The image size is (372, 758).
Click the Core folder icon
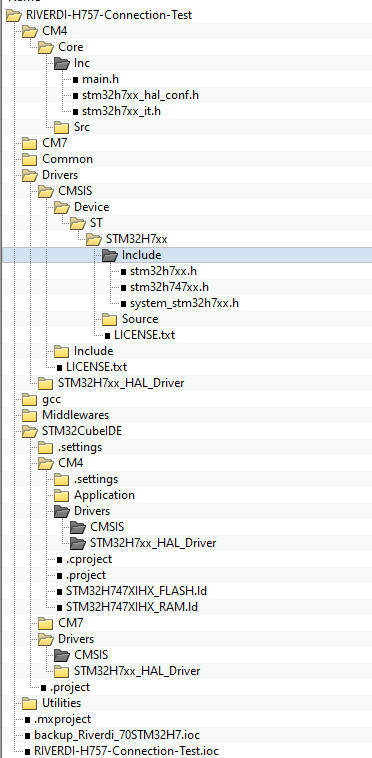[46, 47]
